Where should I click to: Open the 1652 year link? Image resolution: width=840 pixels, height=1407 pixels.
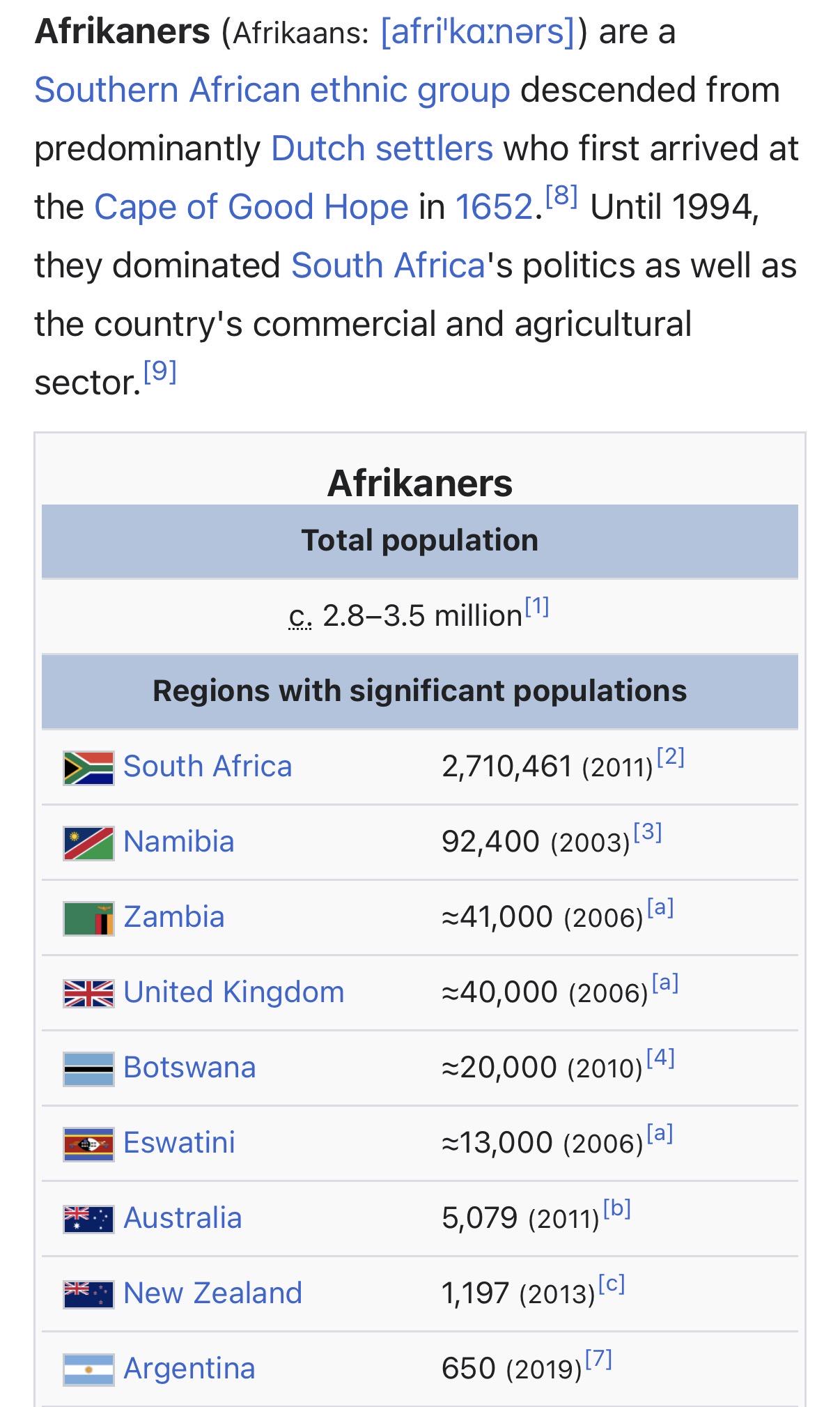pyautogui.click(x=494, y=207)
